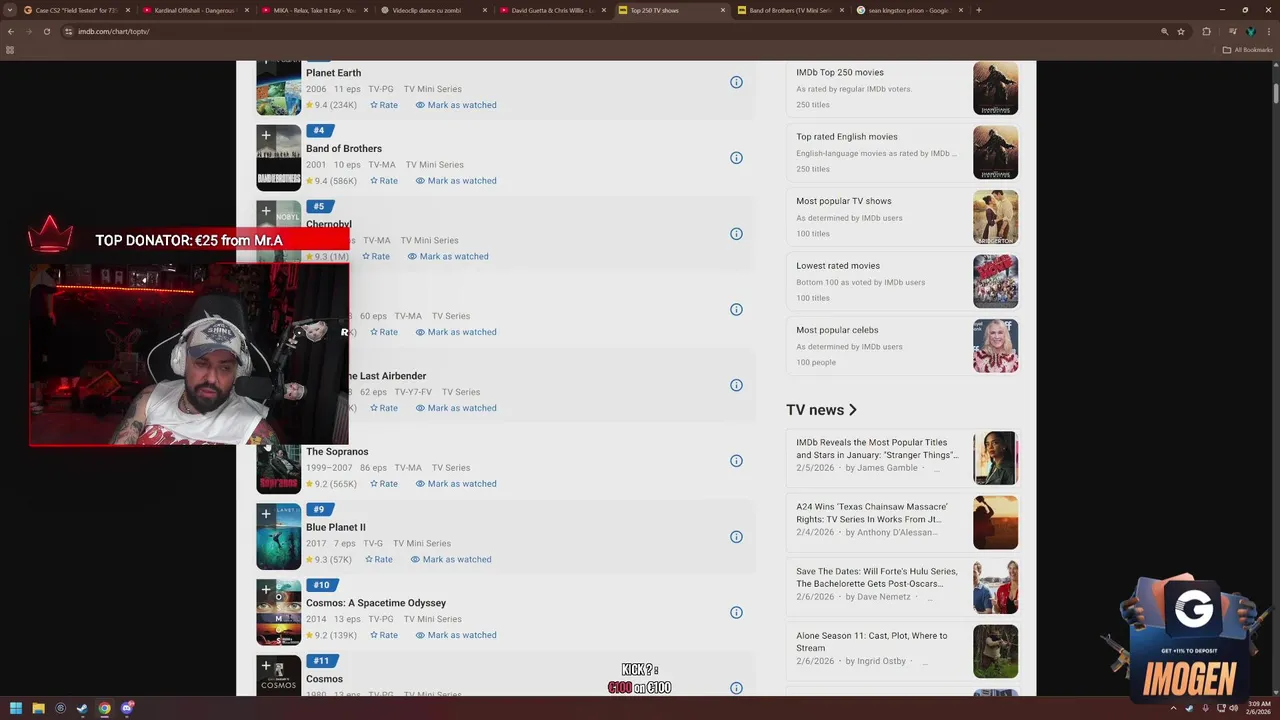Rate The Sopranos
This screenshot has height=720, width=1280.
[x=384, y=484]
